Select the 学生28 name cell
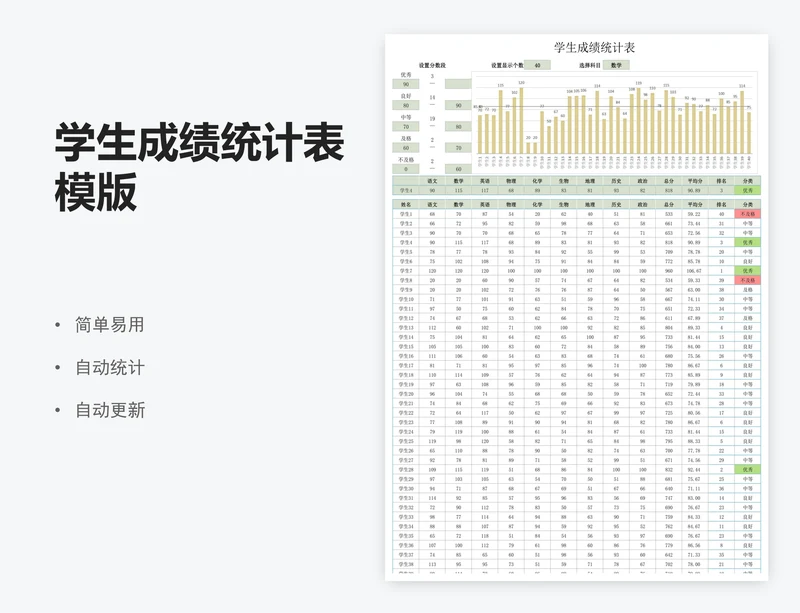This screenshot has height=613, width=800. pyautogui.click(x=406, y=470)
